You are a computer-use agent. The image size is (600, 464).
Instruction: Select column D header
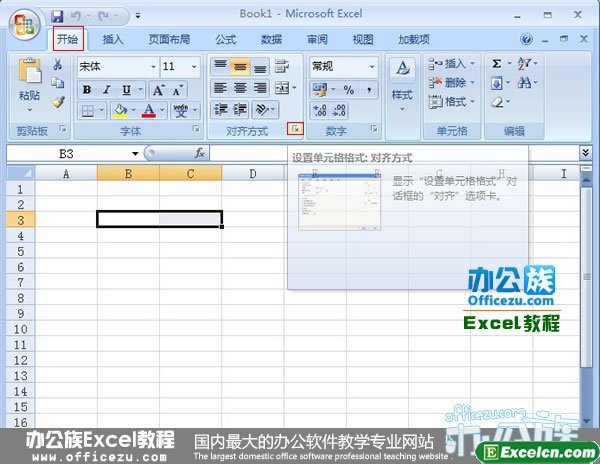(x=253, y=174)
